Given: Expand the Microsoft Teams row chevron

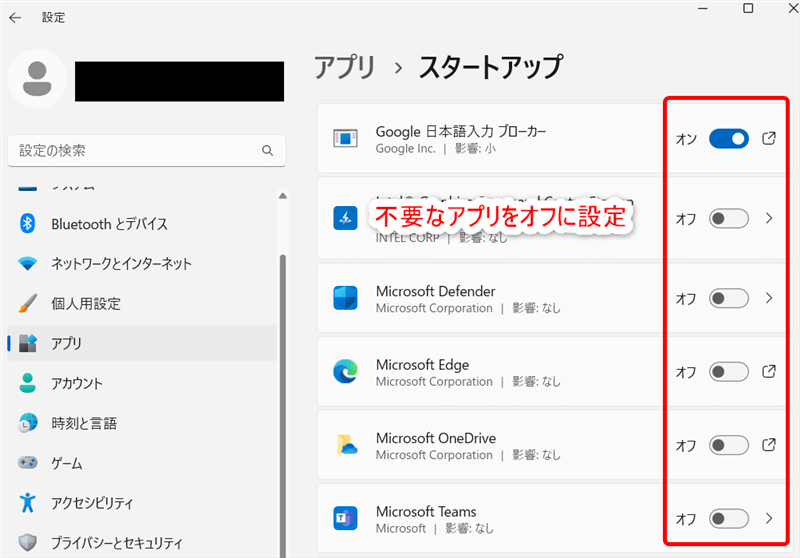Looking at the screenshot, I should [x=769, y=518].
